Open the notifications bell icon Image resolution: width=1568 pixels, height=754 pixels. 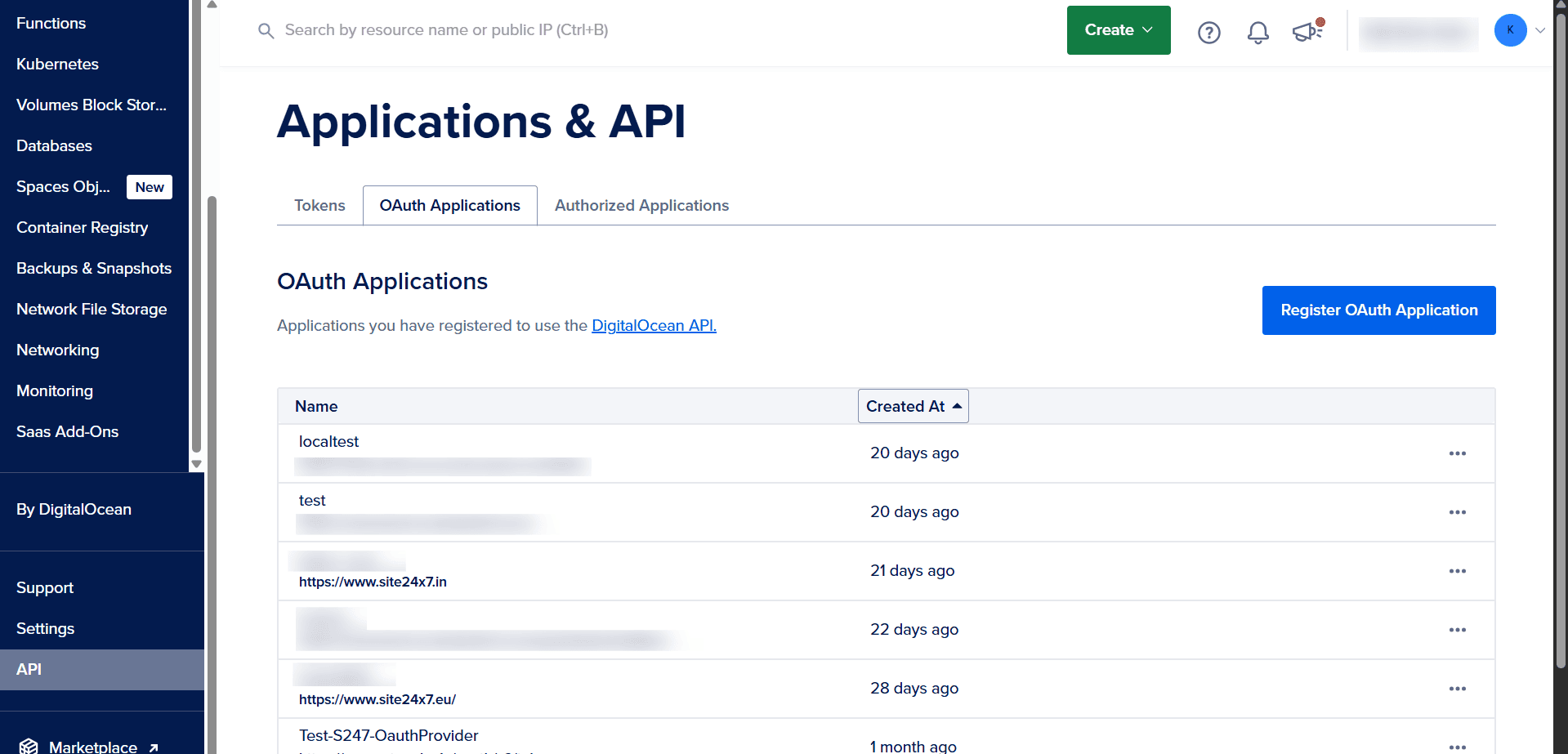point(1258,33)
